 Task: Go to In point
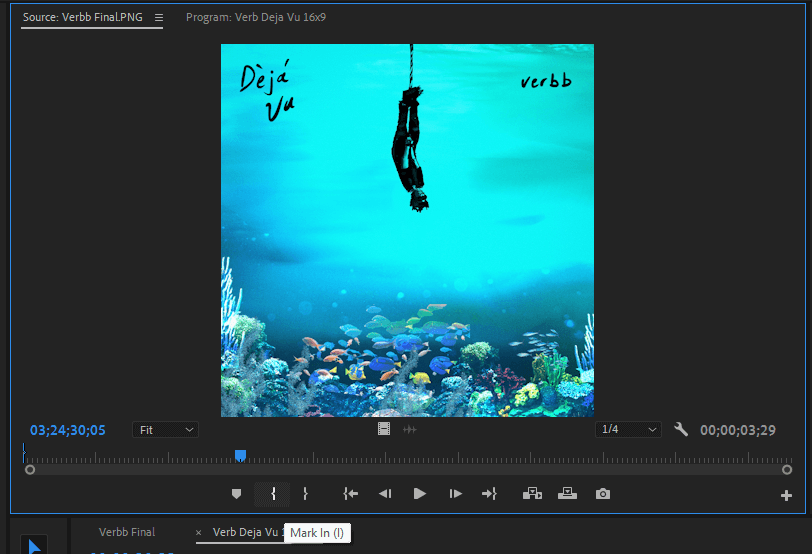351,494
